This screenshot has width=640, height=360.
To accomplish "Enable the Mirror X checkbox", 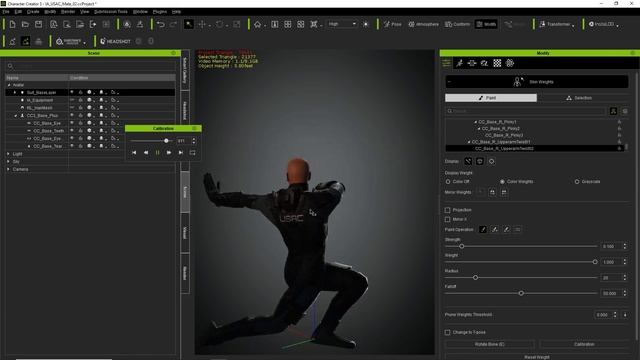I will [447, 220].
